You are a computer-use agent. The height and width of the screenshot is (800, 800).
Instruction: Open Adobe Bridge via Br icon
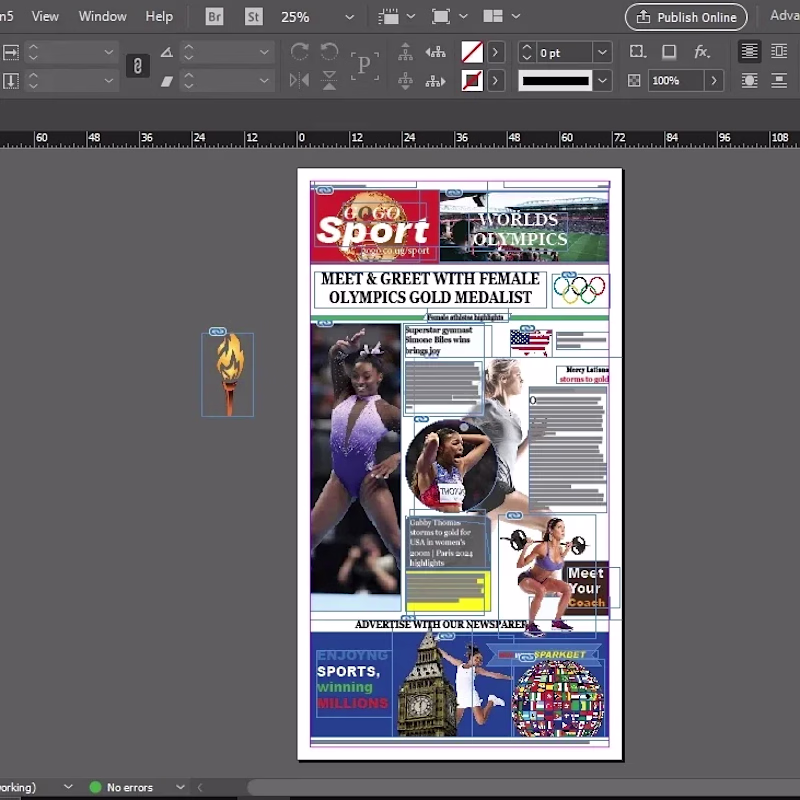[214, 17]
